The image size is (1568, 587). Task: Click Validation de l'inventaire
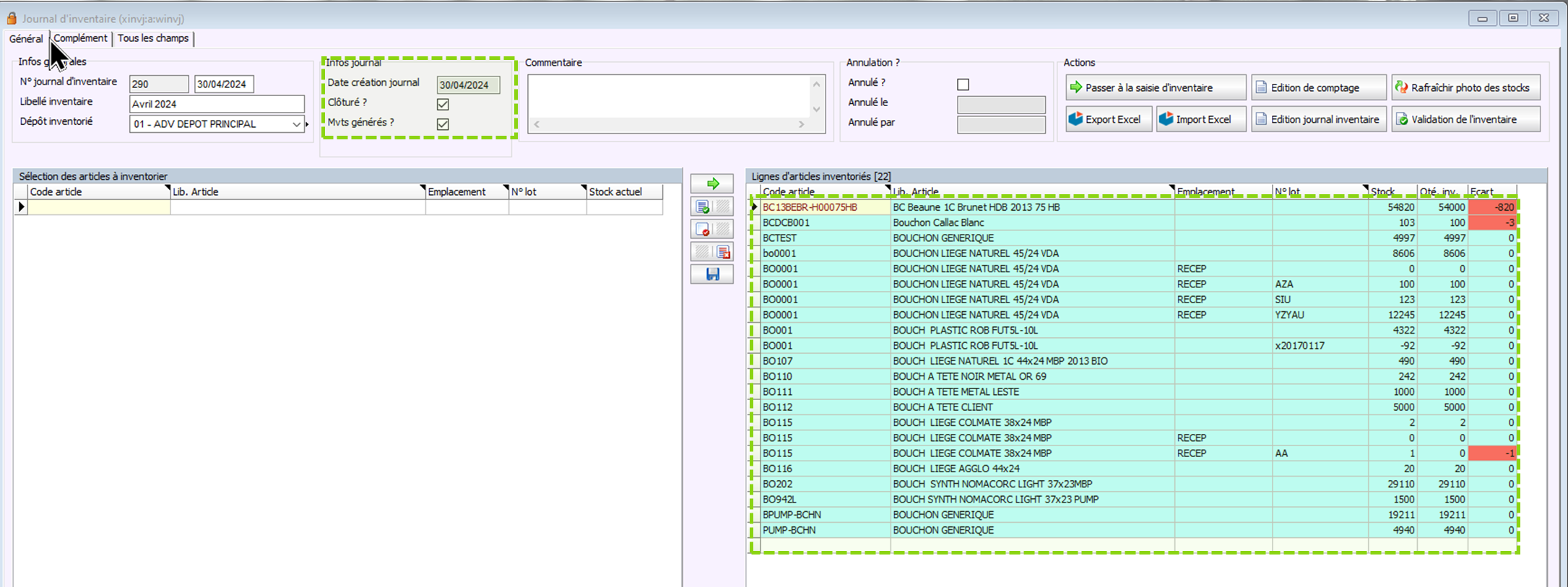coord(1465,119)
